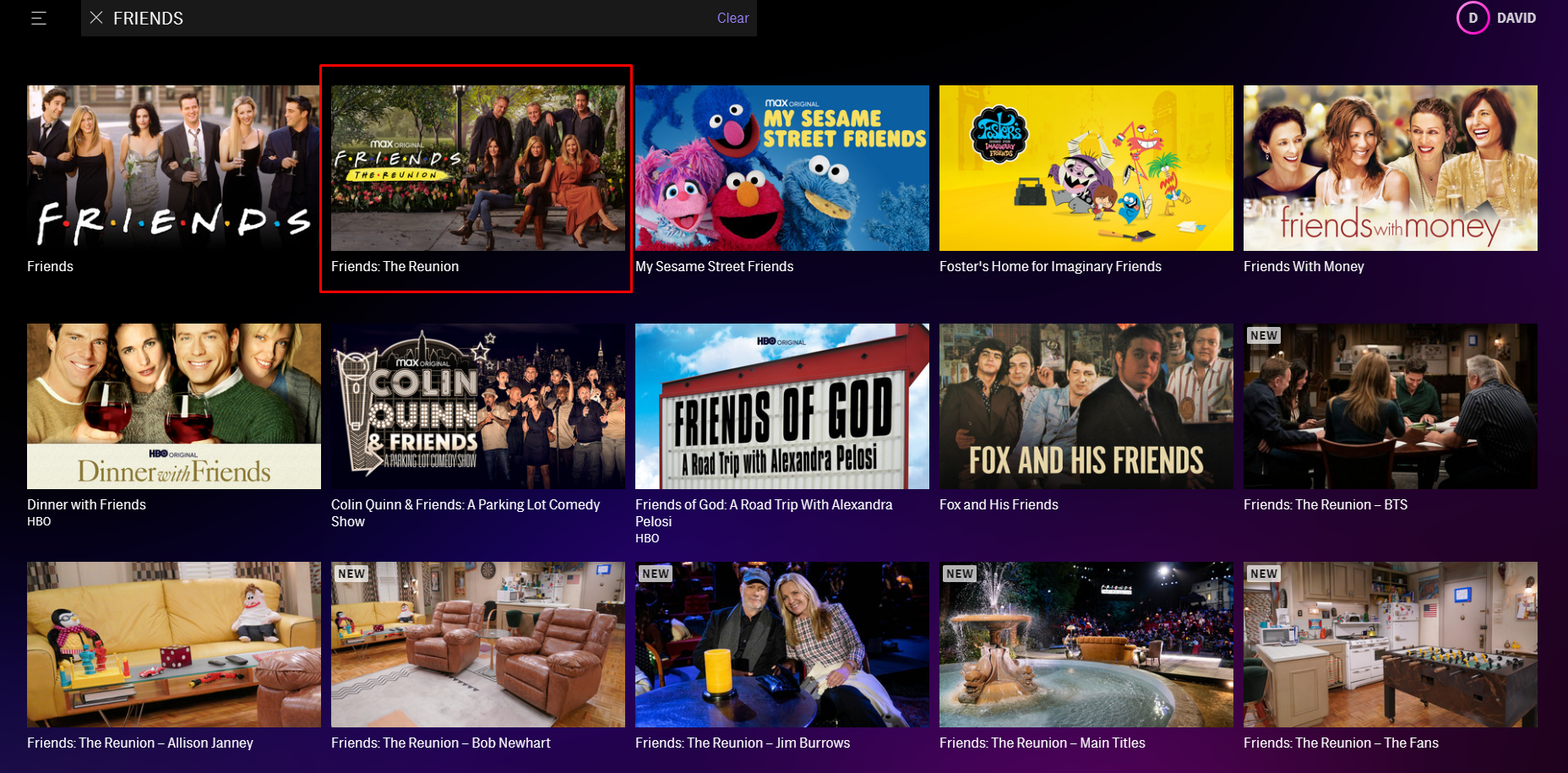
Task: Open the D profile avatar icon
Action: pyautogui.click(x=1473, y=18)
